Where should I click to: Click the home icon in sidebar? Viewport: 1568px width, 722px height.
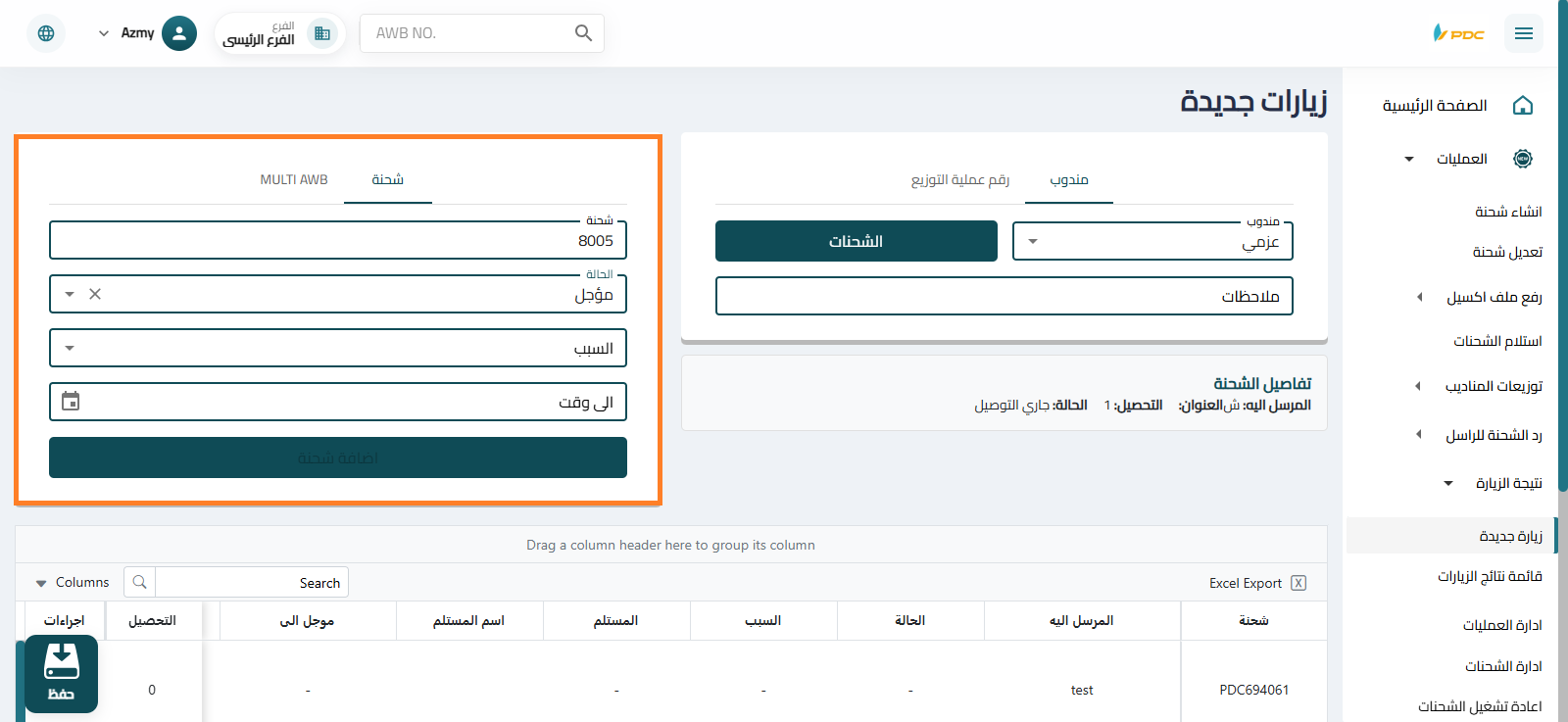(1522, 106)
